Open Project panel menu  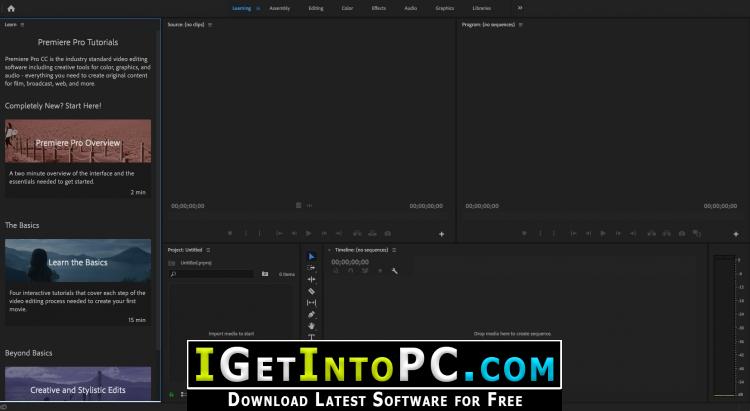pos(208,250)
